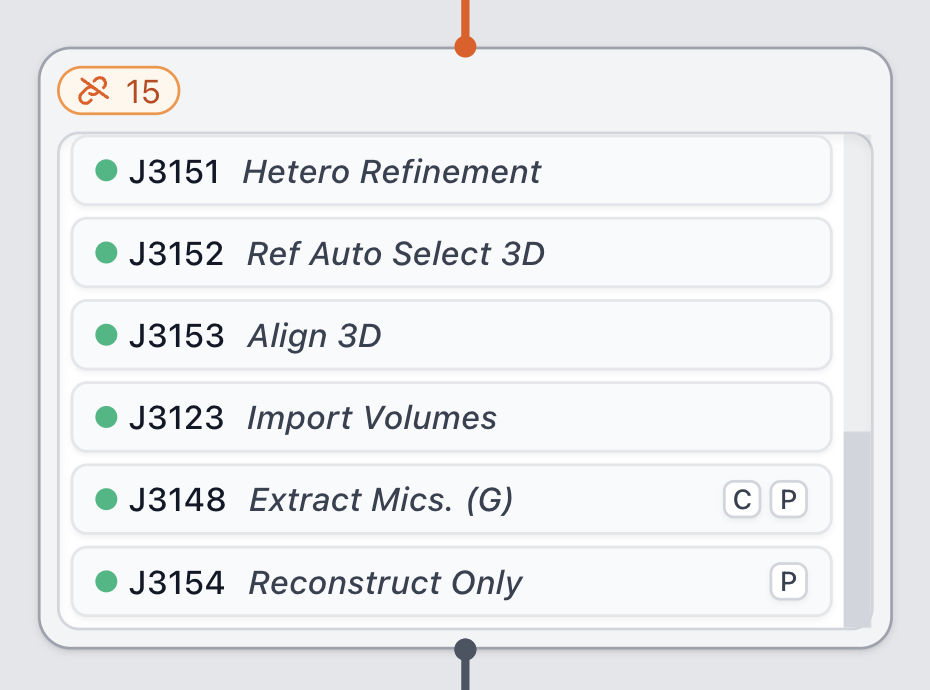This screenshot has height=690, width=930.
Task: Click the number 15 in the badge
Action: pyautogui.click(x=143, y=92)
